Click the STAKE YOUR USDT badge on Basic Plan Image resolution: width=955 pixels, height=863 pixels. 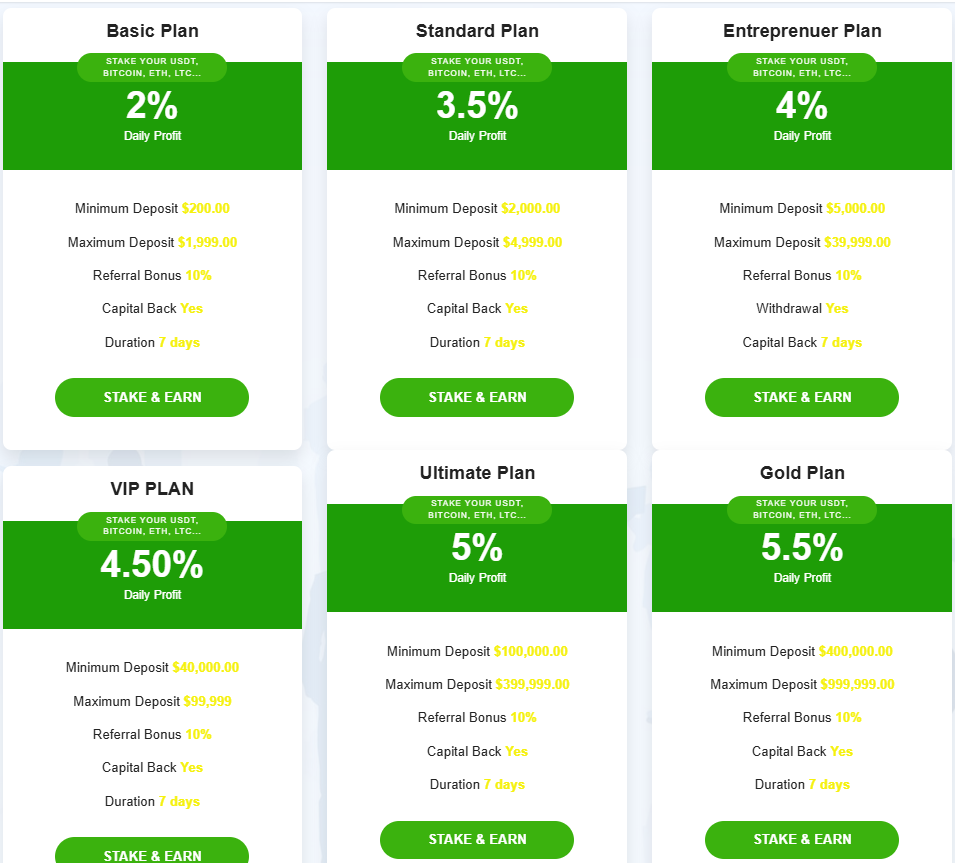151,66
